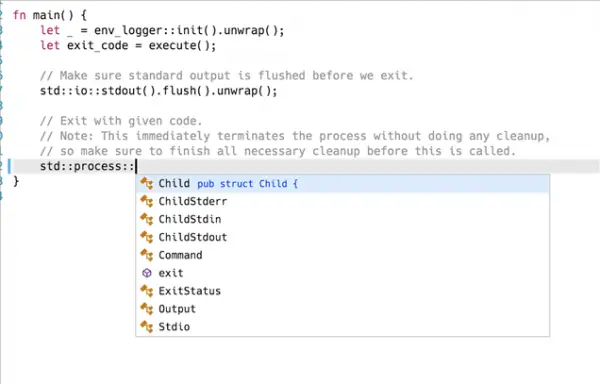Click the 'pub struct Child {' signature hint

coord(247,184)
